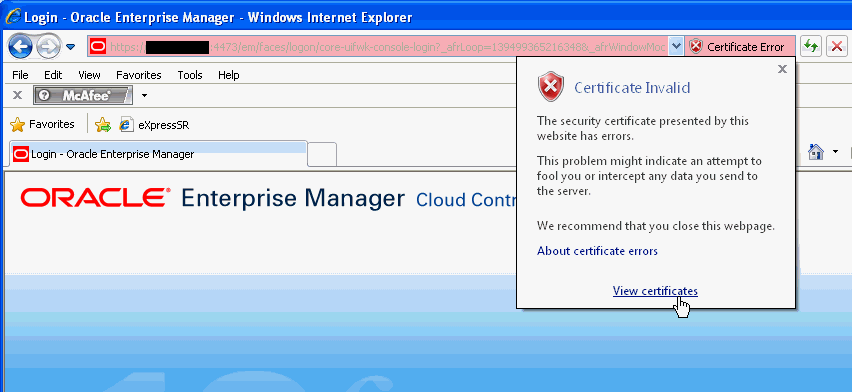Open the Favorites menu
852x392 pixels.
tap(139, 75)
